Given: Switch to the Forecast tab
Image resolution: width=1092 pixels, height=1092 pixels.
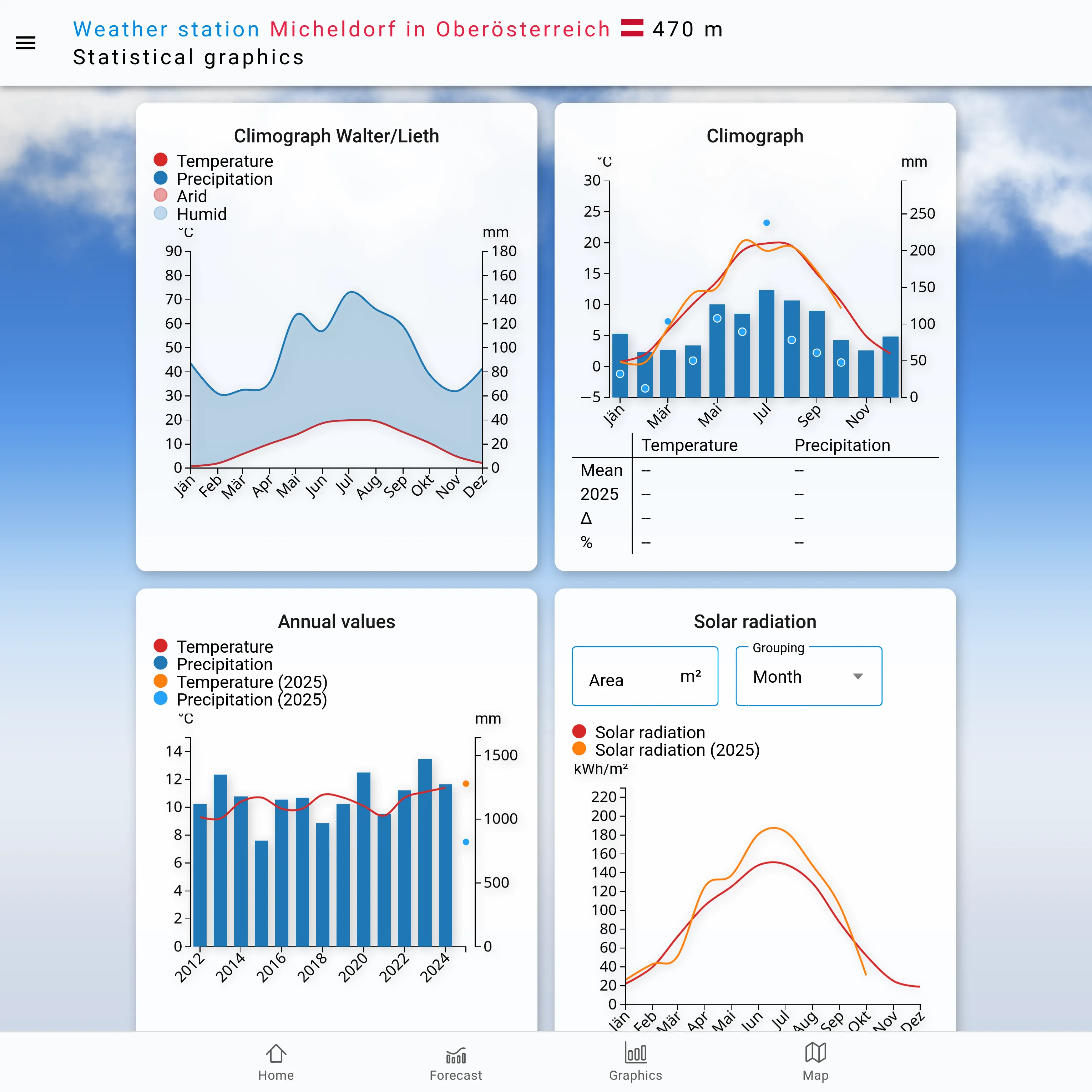Looking at the screenshot, I should [456, 1075].
